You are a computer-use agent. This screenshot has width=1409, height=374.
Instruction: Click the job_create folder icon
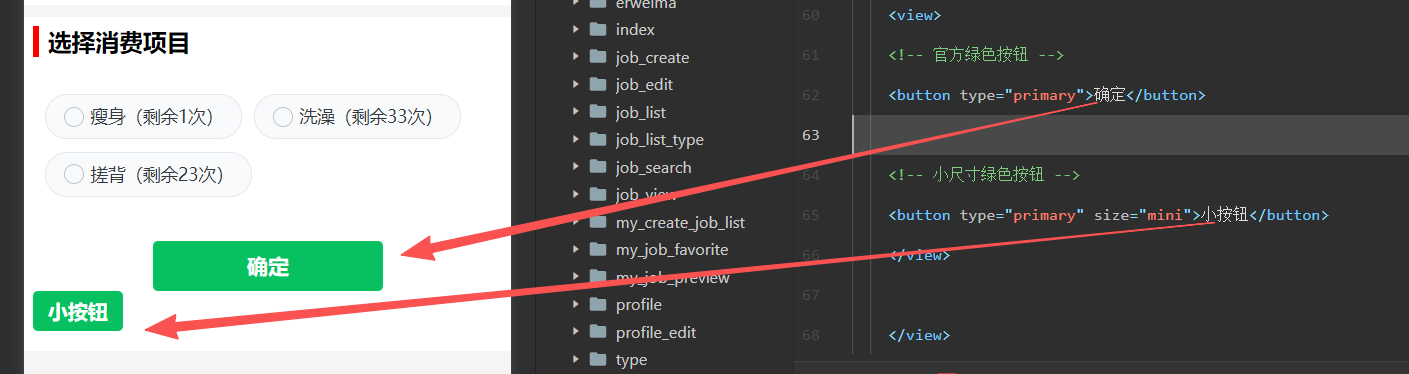(598, 57)
